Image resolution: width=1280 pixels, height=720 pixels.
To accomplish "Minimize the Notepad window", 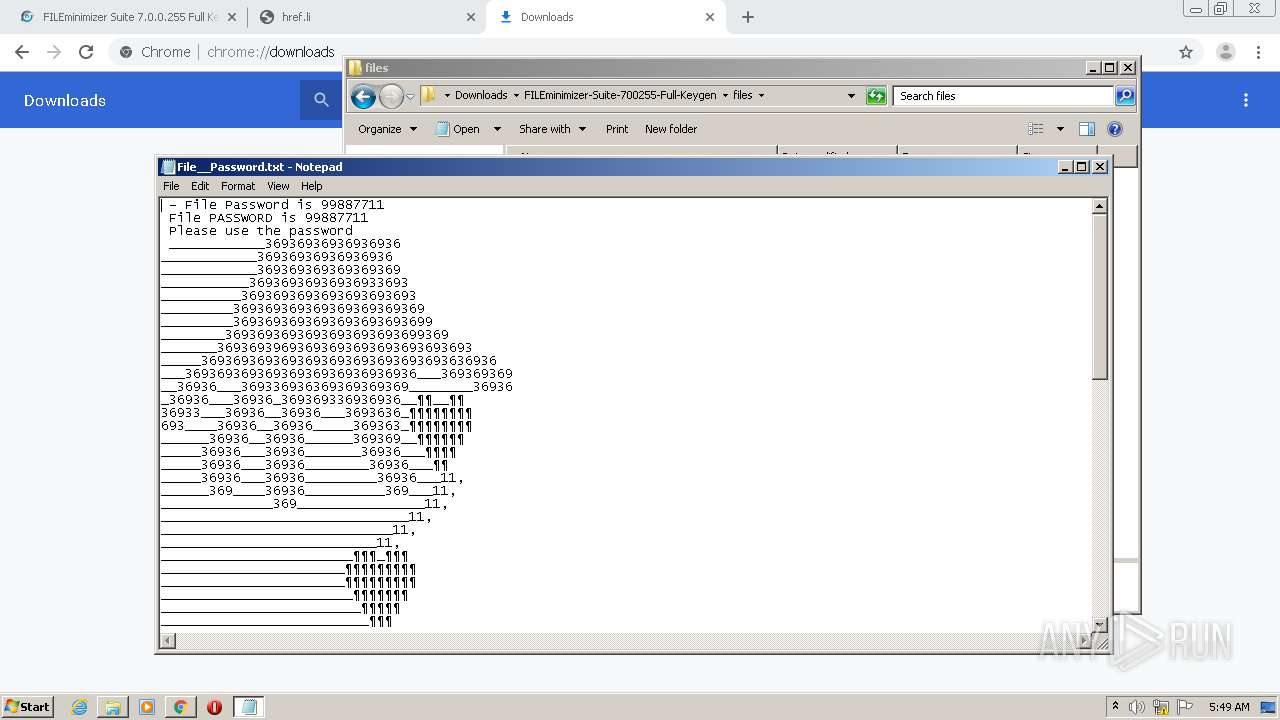I will [x=1066, y=167].
